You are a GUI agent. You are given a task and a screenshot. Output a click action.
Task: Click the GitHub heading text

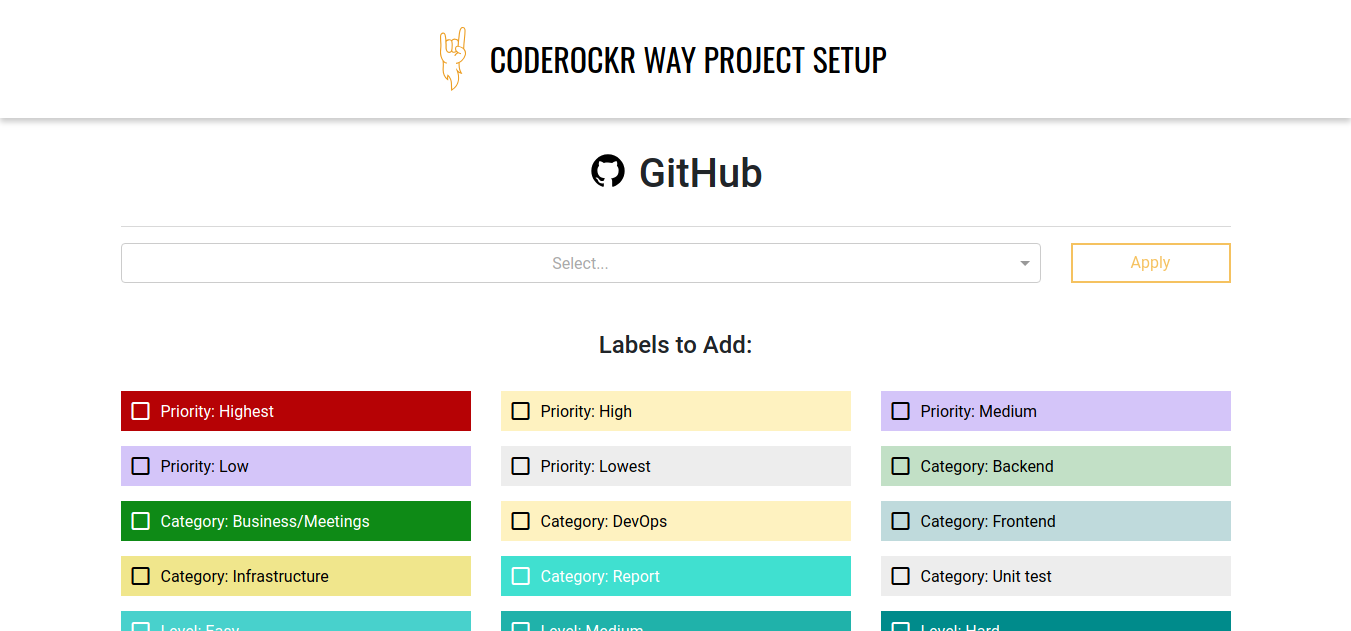tap(700, 173)
